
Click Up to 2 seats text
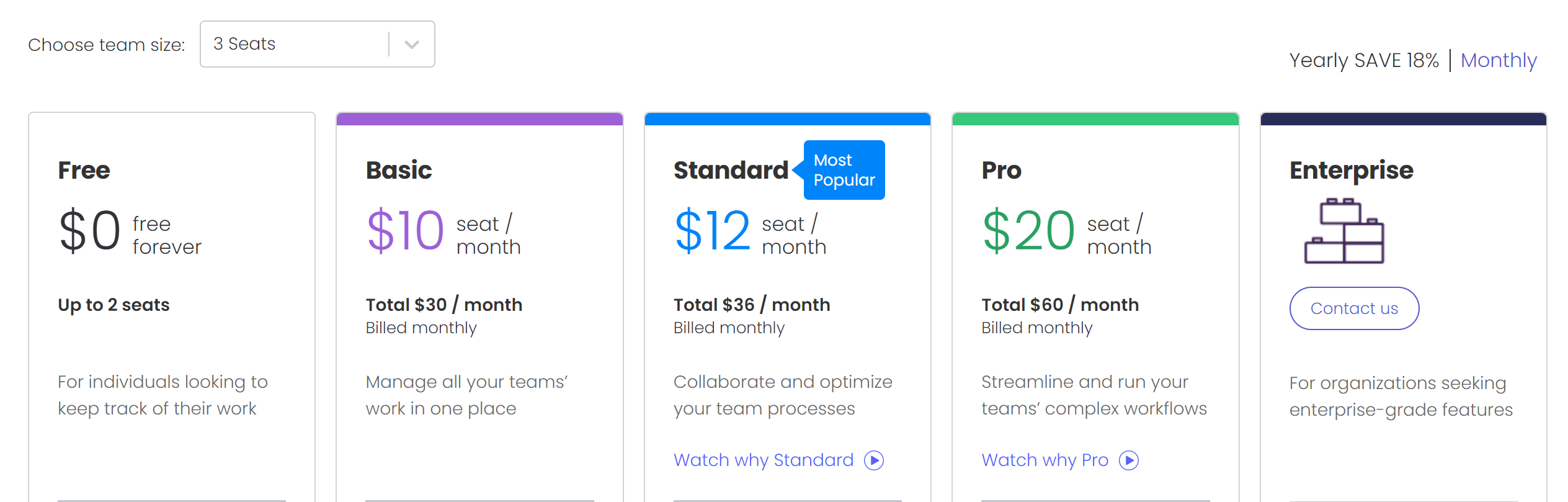pos(113,305)
